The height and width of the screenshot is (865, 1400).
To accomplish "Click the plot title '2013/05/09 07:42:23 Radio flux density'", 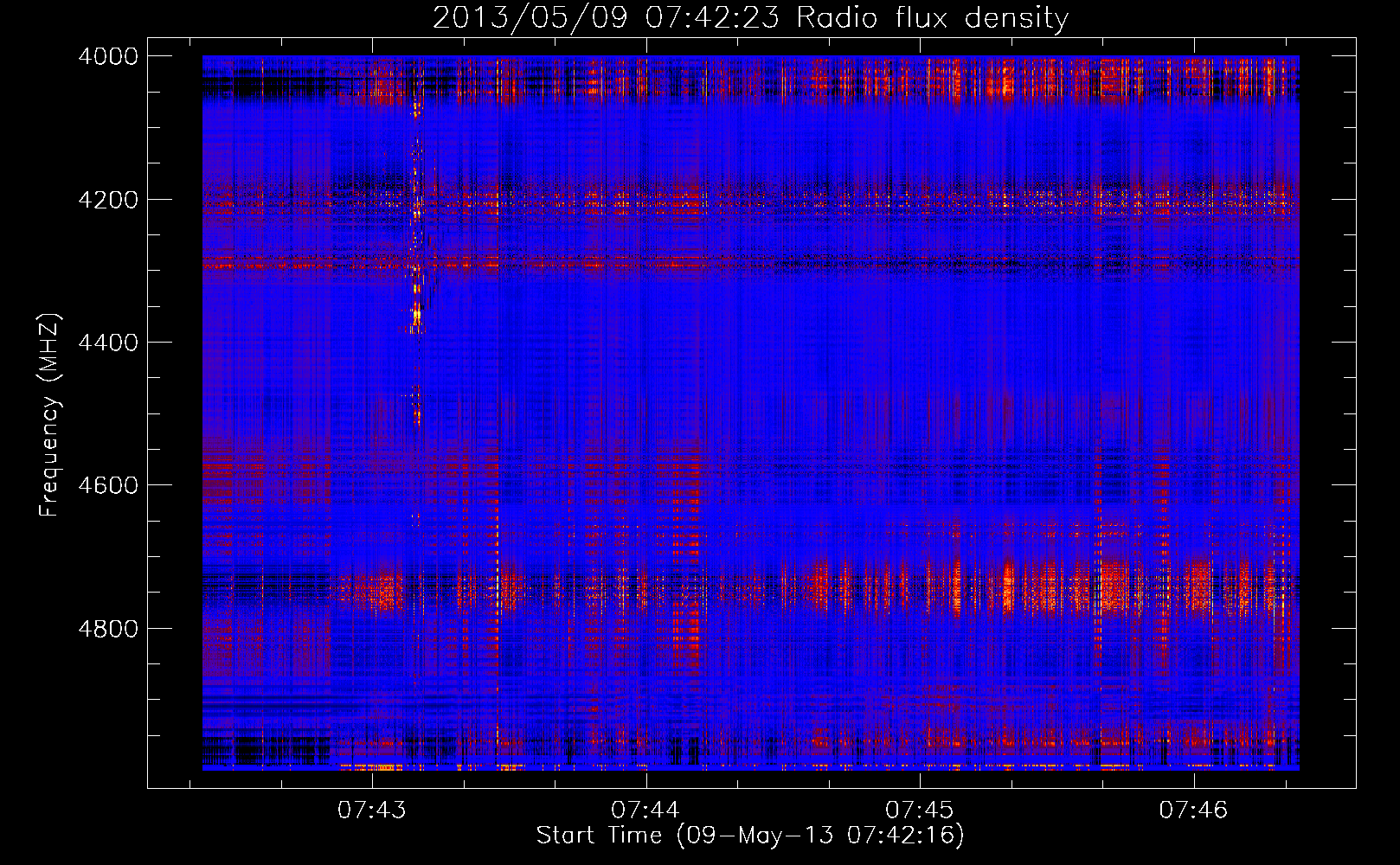I will (750, 17).
